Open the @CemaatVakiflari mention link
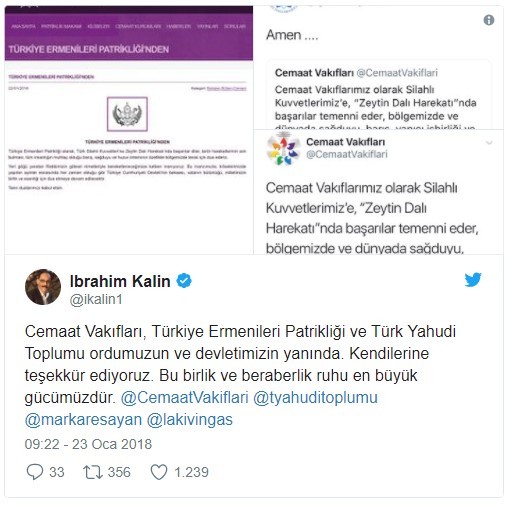Viewport: 513px width, 507px height. pyautogui.click(x=184, y=397)
